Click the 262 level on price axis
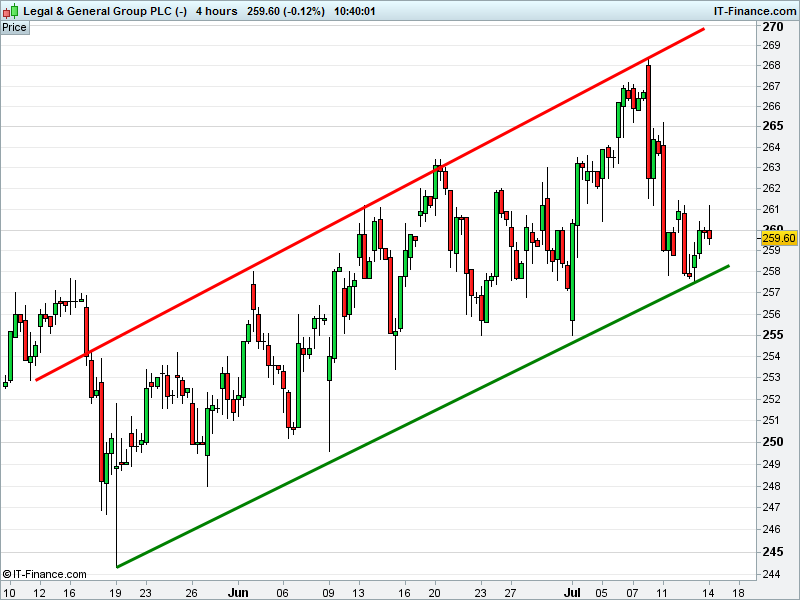800x600 pixels. point(771,188)
